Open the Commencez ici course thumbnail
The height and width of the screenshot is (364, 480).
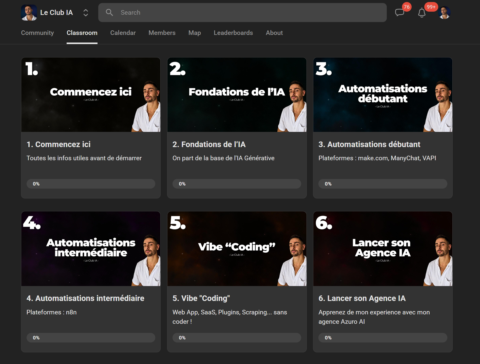91,95
